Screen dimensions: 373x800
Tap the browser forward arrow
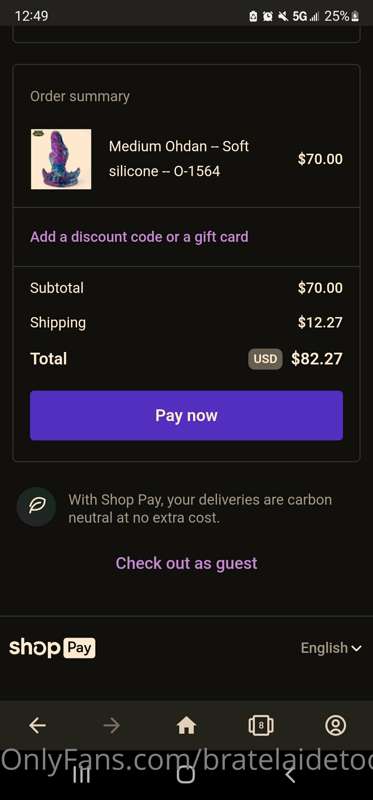[111, 725]
